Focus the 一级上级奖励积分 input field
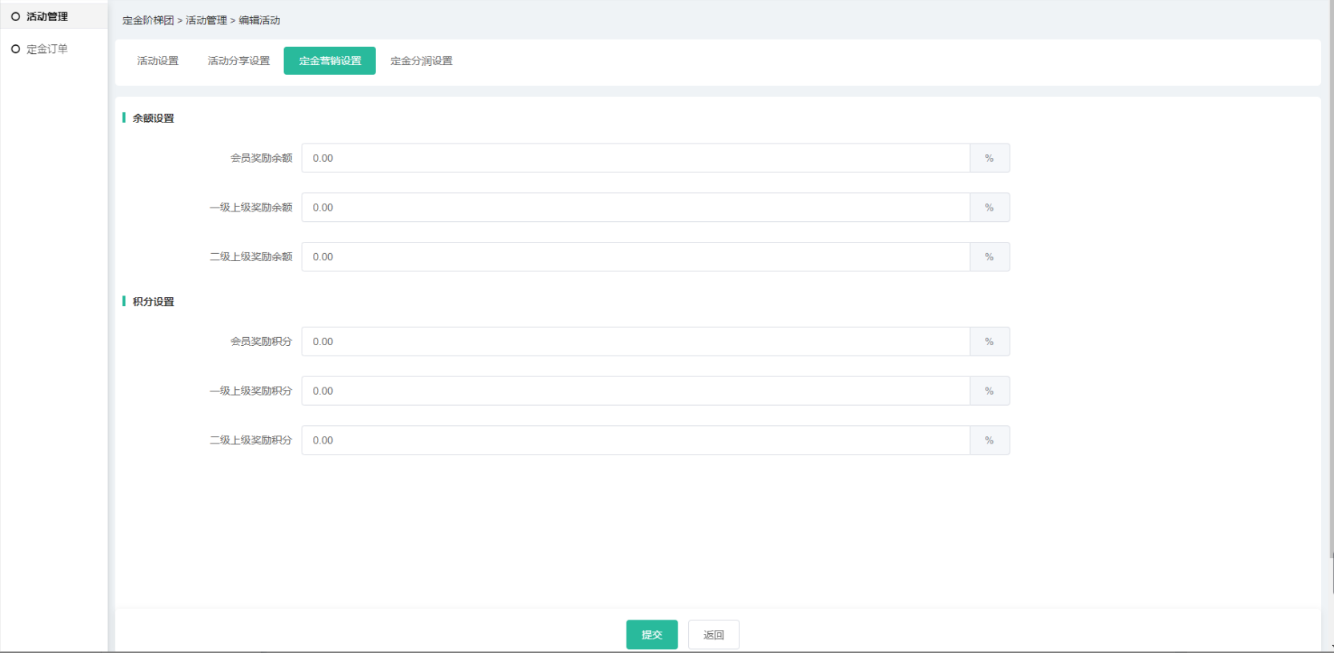The height and width of the screenshot is (653, 1334). (635, 391)
